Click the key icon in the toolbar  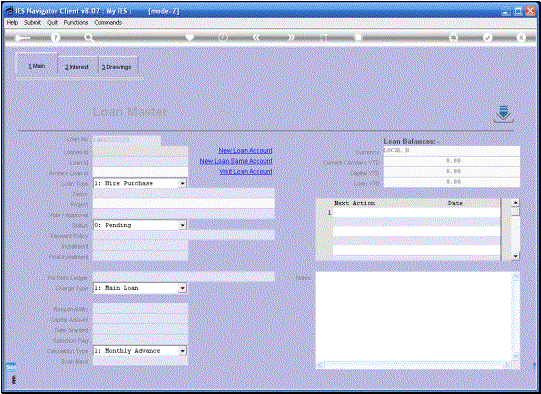(x=22, y=38)
